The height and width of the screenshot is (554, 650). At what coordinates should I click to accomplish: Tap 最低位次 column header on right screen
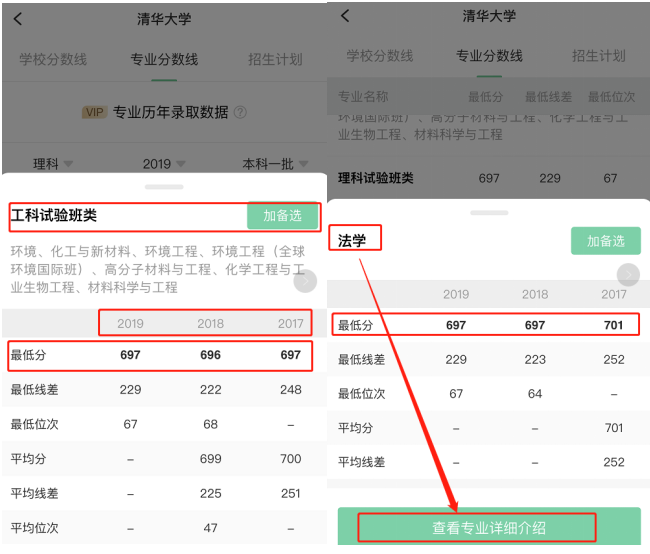[611, 97]
